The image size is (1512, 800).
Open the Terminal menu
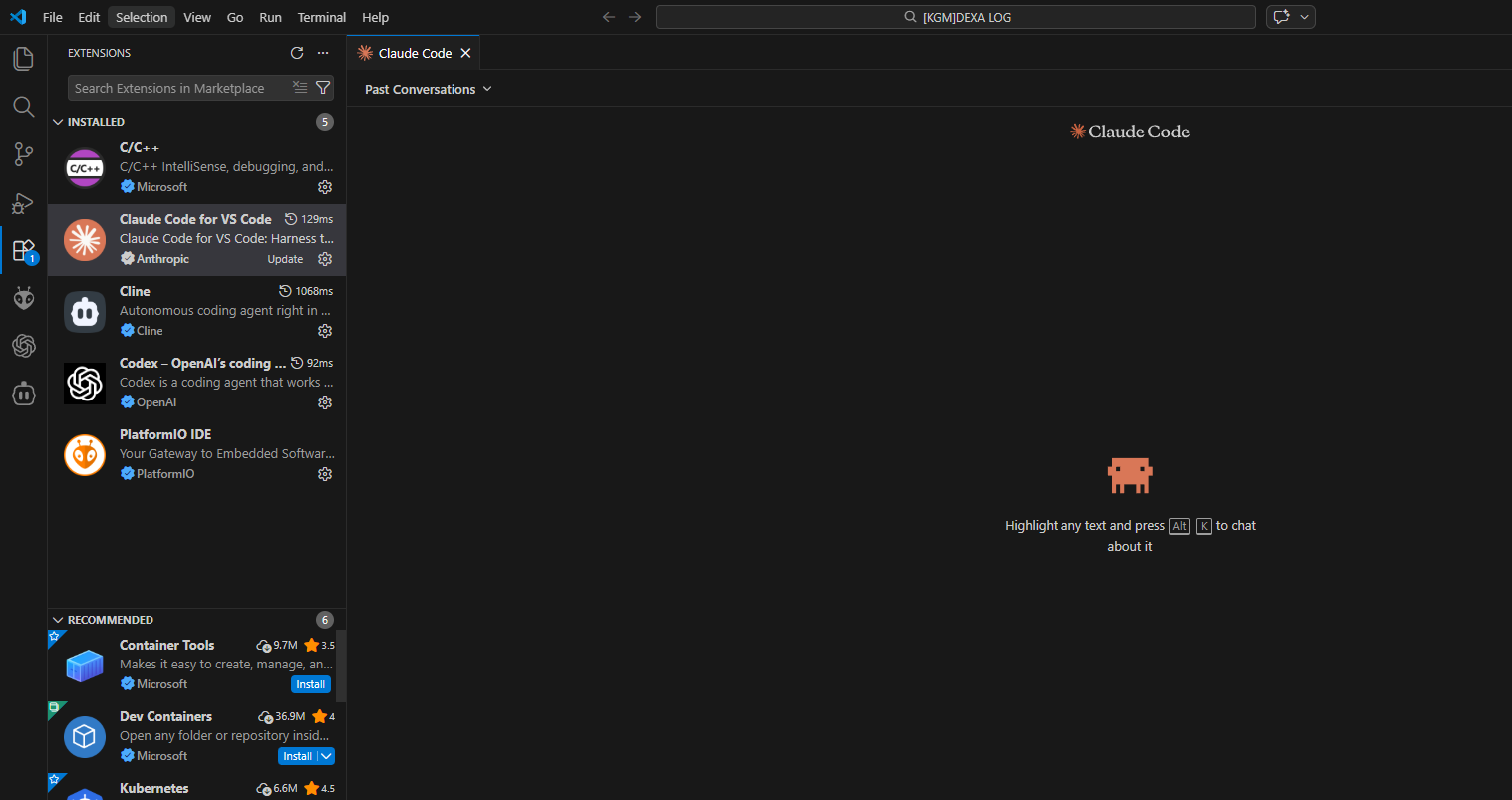pyautogui.click(x=322, y=17)
